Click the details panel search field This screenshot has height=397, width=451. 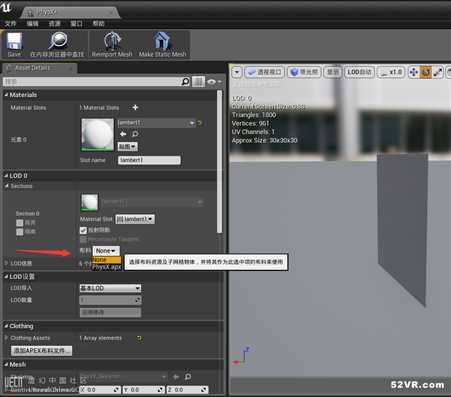92,82
